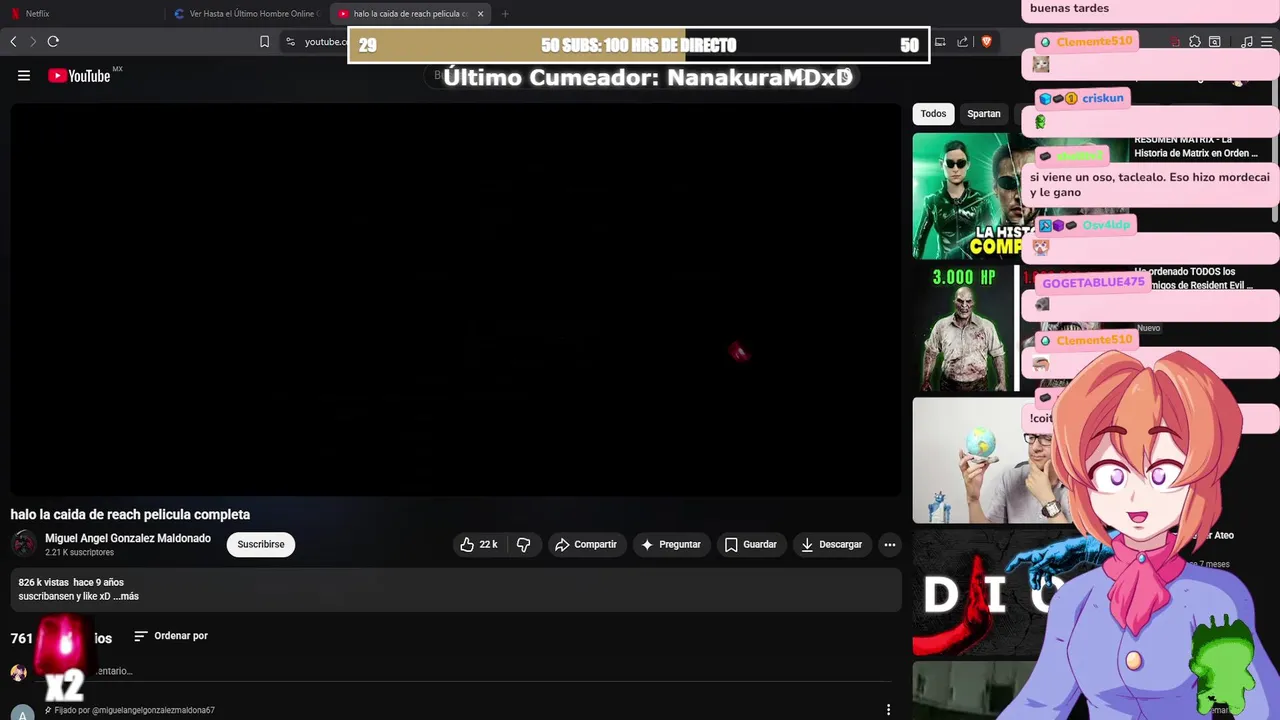This screenshot has width=1280, height=720.
Task: Click video title halo la caida de reach
Action: (x=130, y=514)
